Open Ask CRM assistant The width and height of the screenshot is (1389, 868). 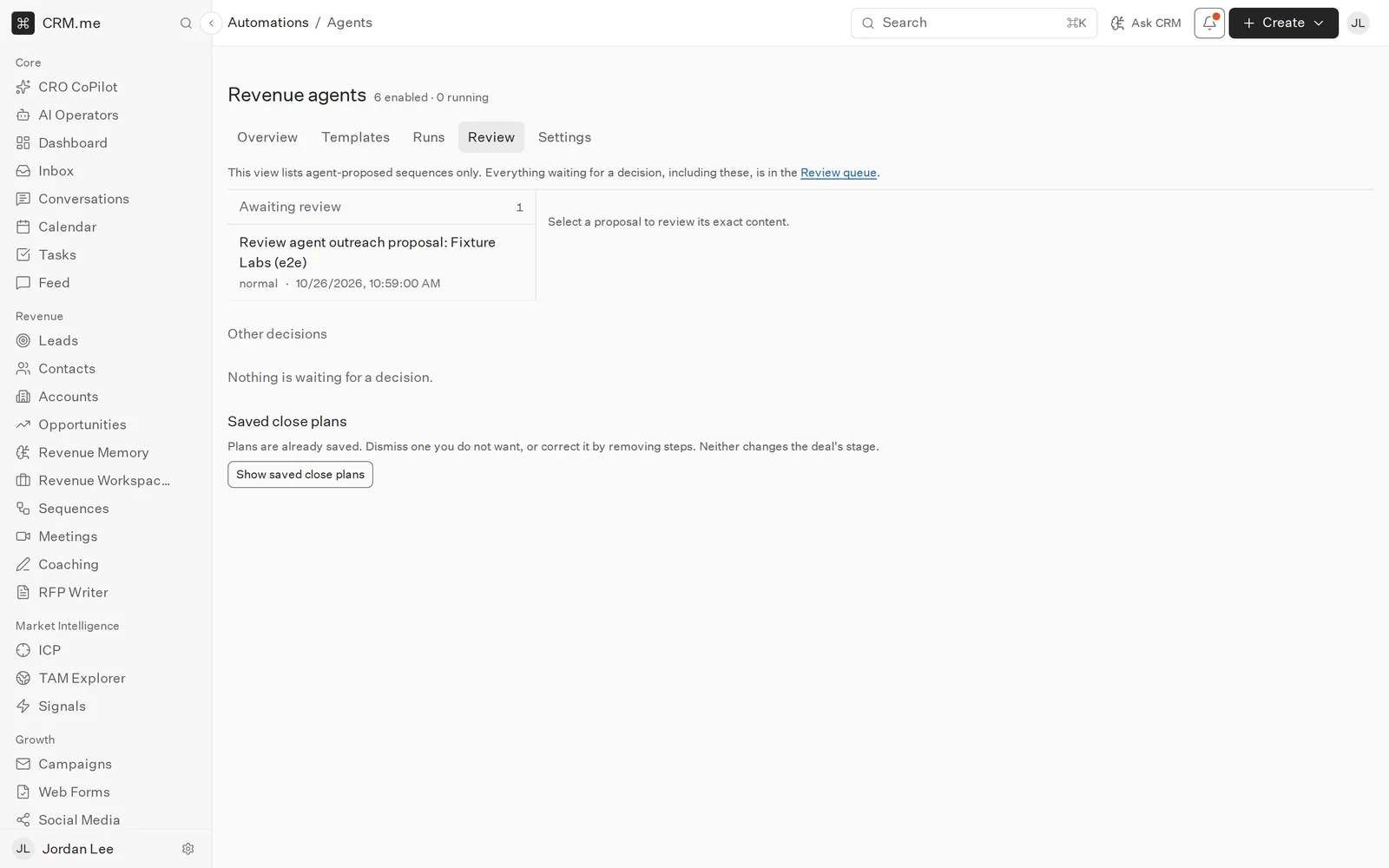click(1146, 23)
